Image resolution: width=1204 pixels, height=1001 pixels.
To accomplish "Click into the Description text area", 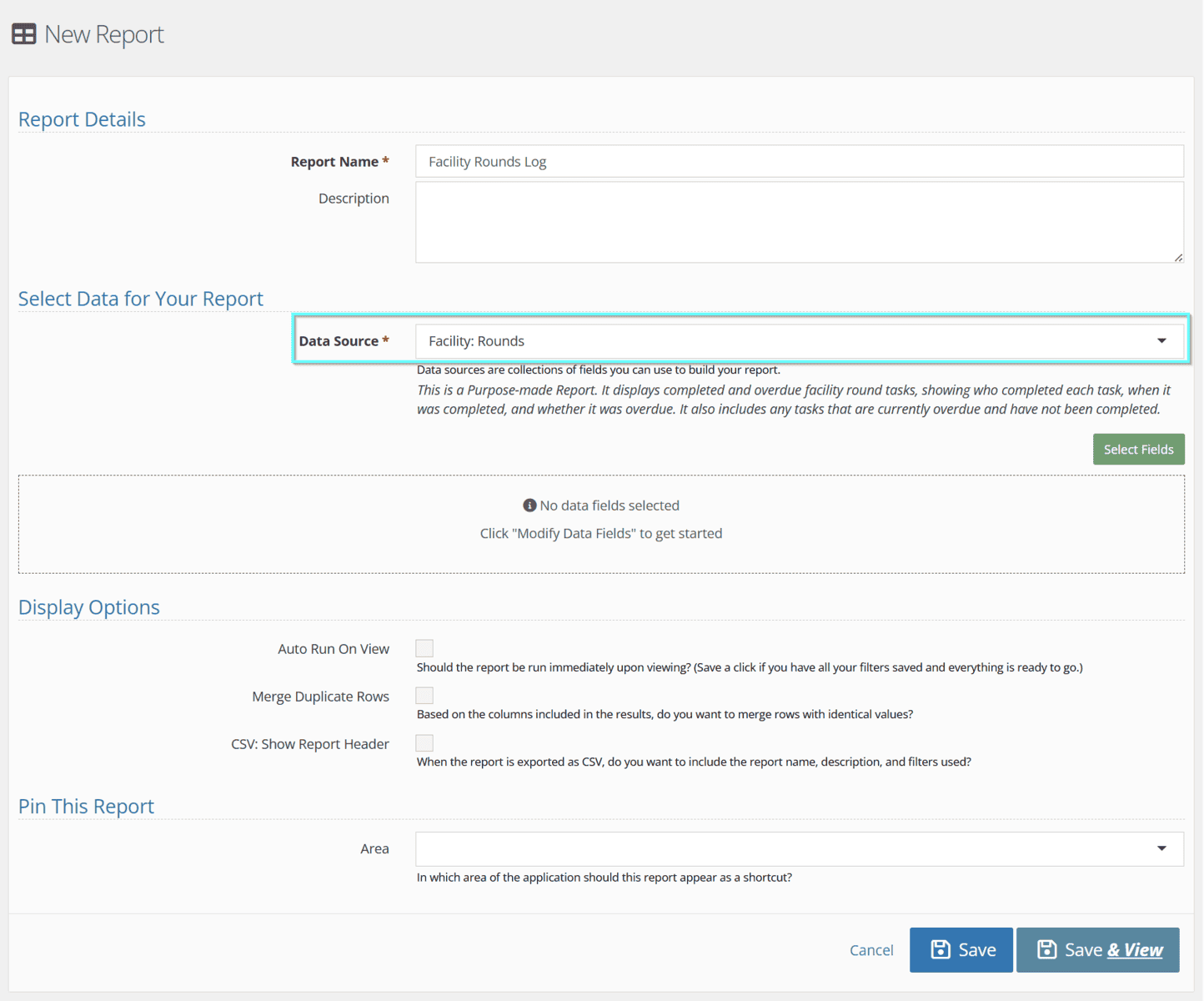I will [800, 223].
